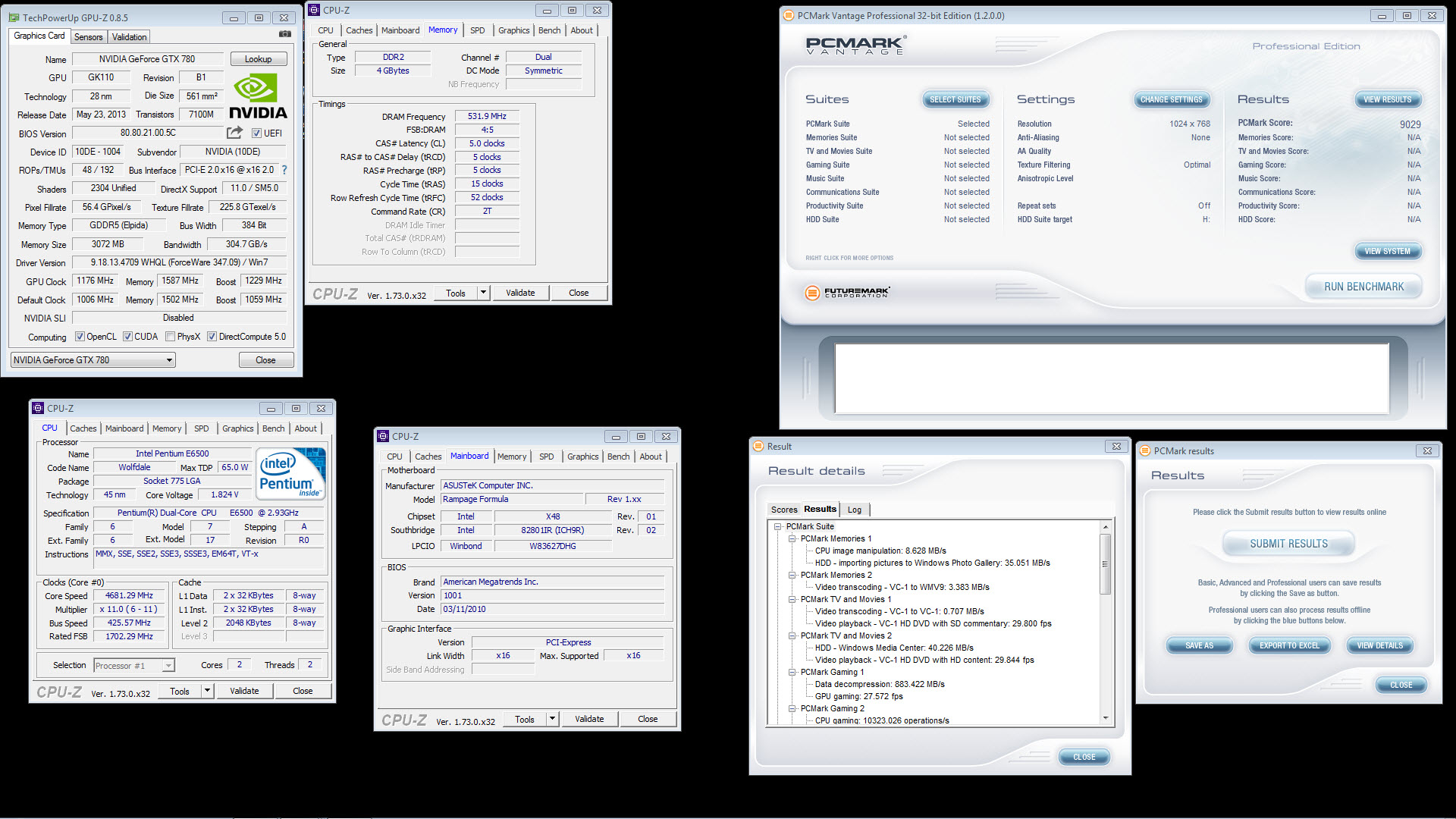Open the SPD tab in CPU-Z Memory window
The width and height of the screenshot is (1456, 819).
click(x=477, y=30)
